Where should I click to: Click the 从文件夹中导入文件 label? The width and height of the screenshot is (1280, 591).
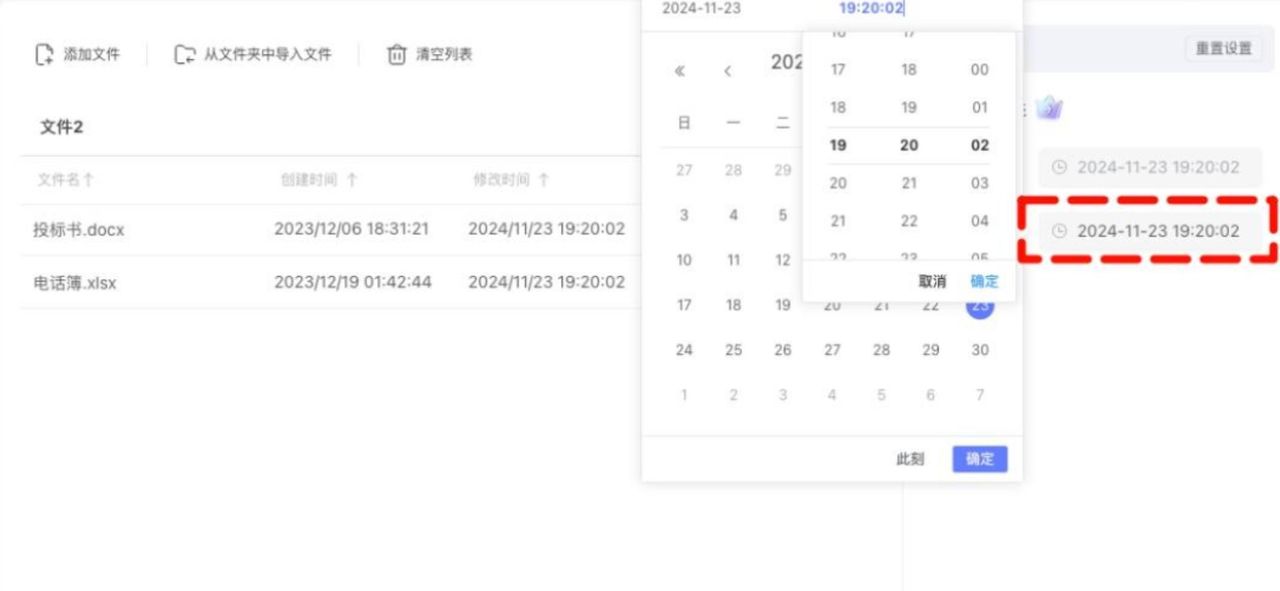(267, 55)
